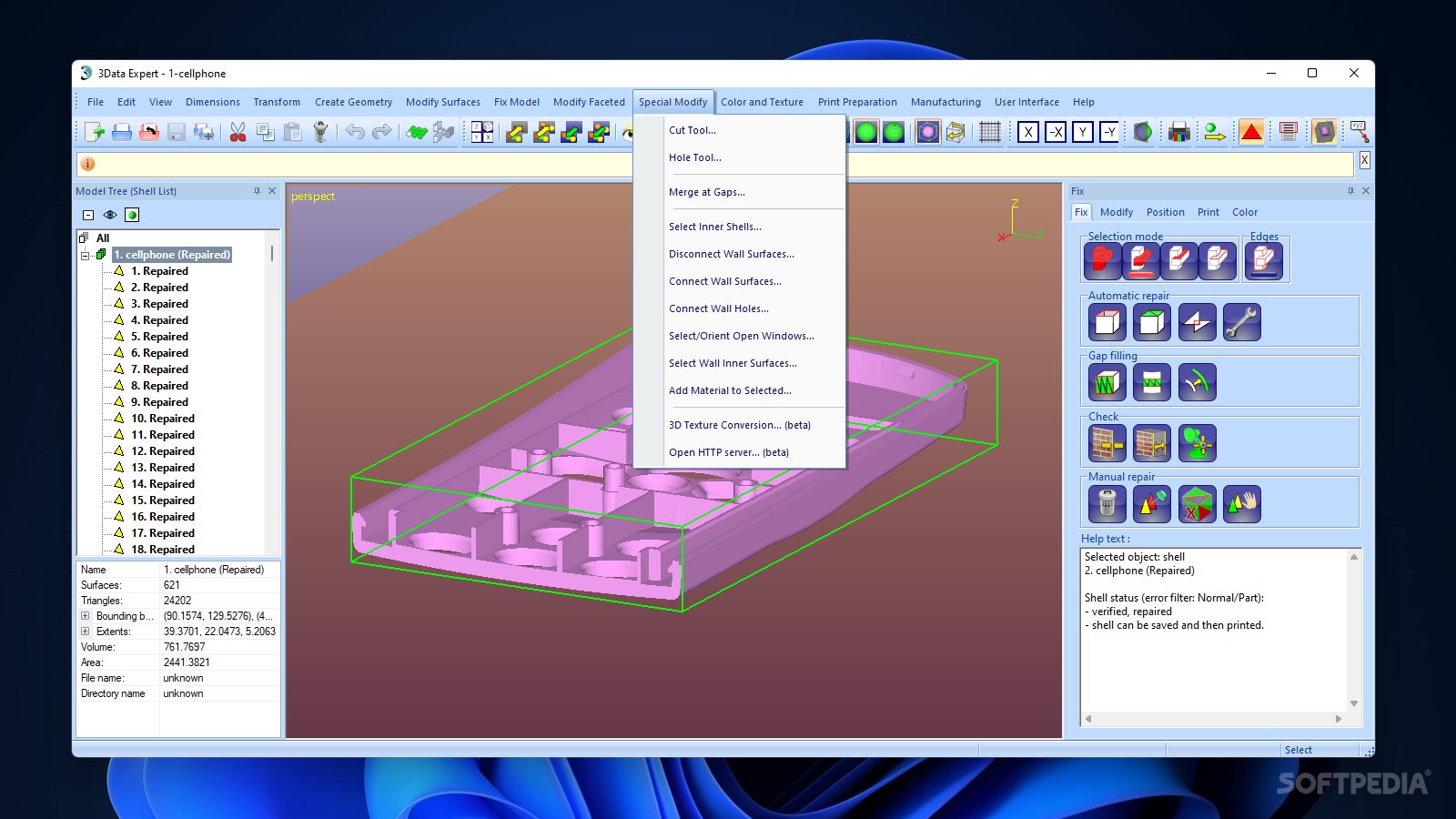
Task: Expand the Bounding box property row
Action: [x=86, y=616]
